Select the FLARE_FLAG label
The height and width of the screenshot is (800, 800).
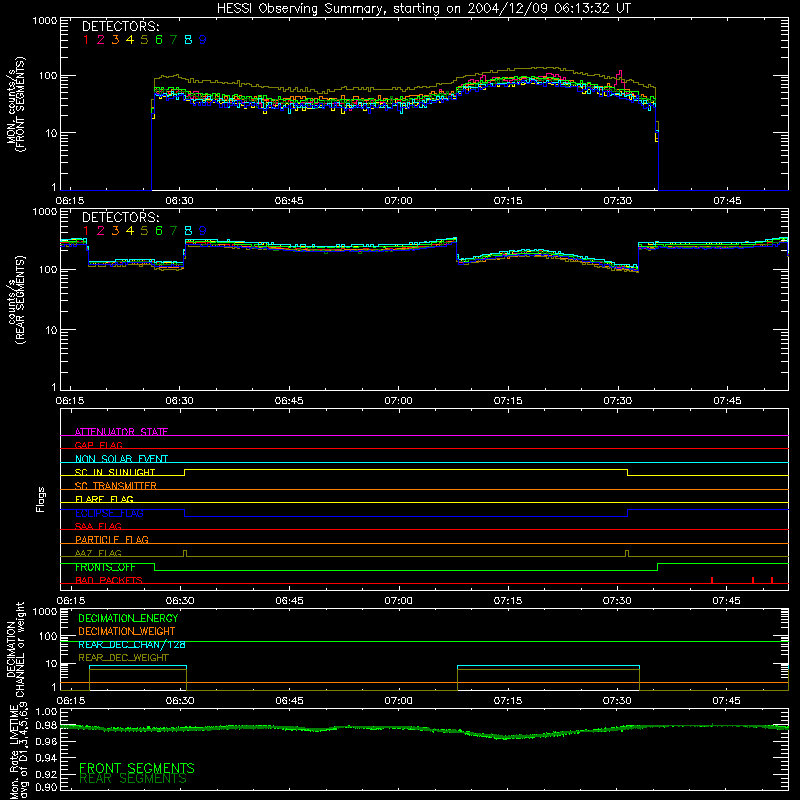coord(104,499)
